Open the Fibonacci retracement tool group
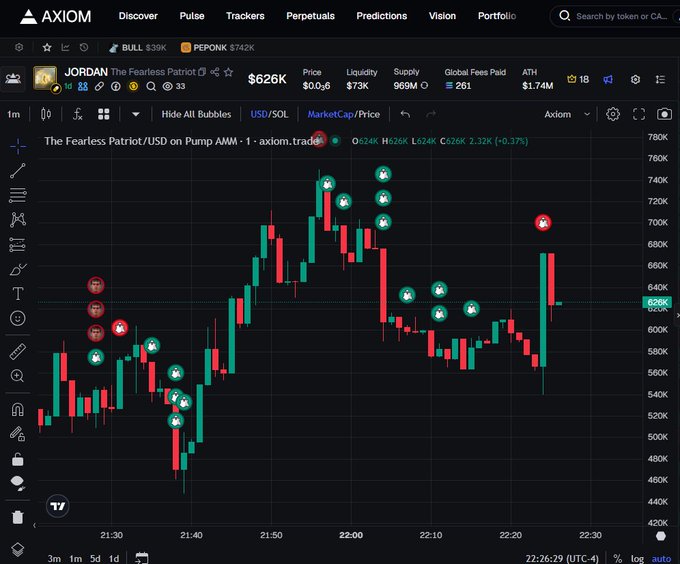The image size is (680, 564). click(x=18, y=195)
